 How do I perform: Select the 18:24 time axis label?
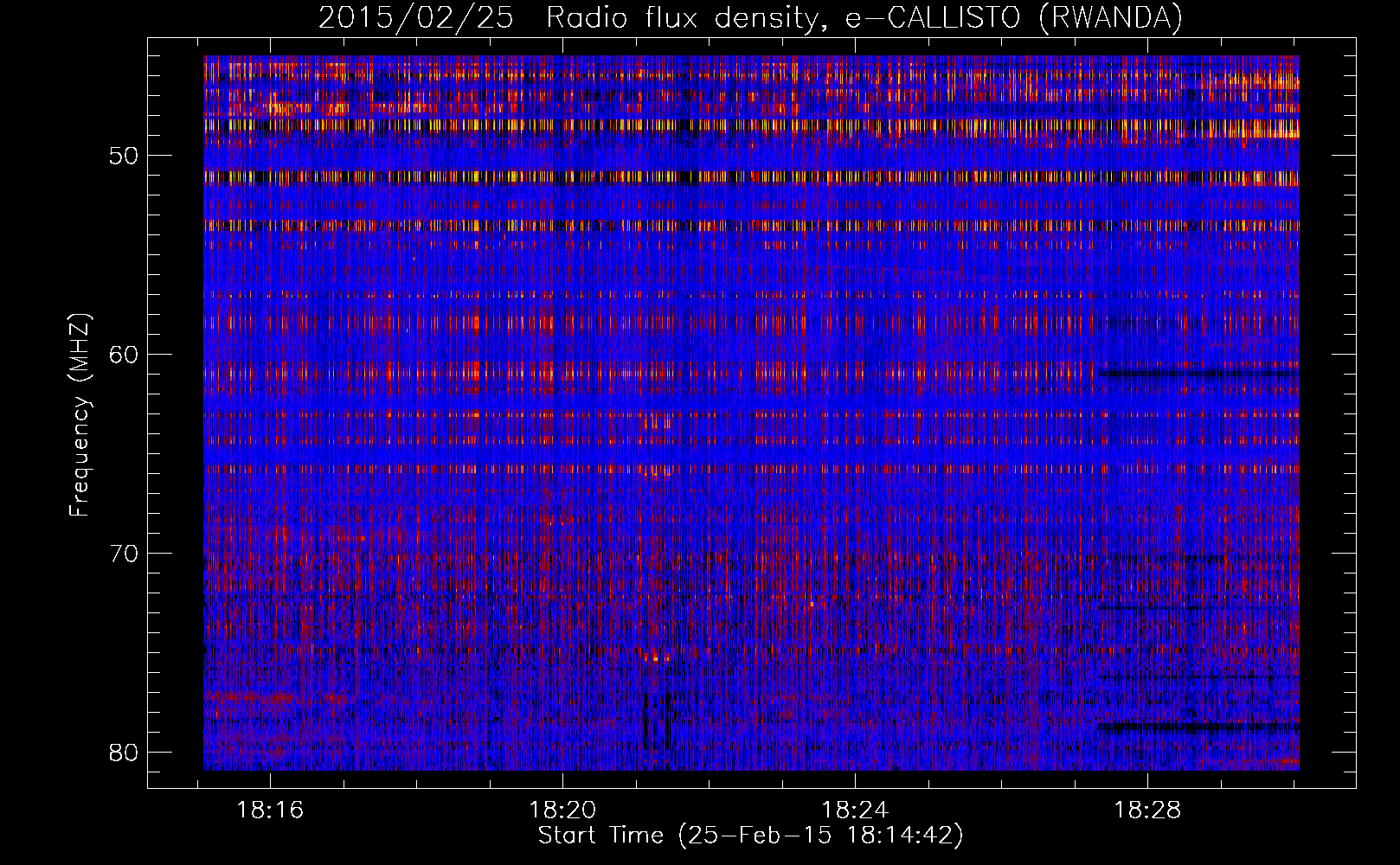(855, 811)
